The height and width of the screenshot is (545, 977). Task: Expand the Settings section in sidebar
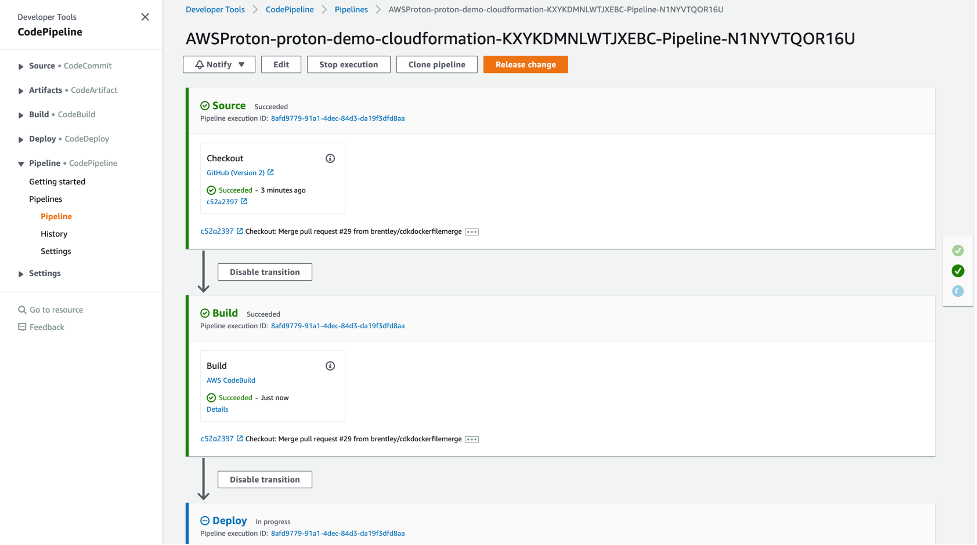tap(21, 273)
